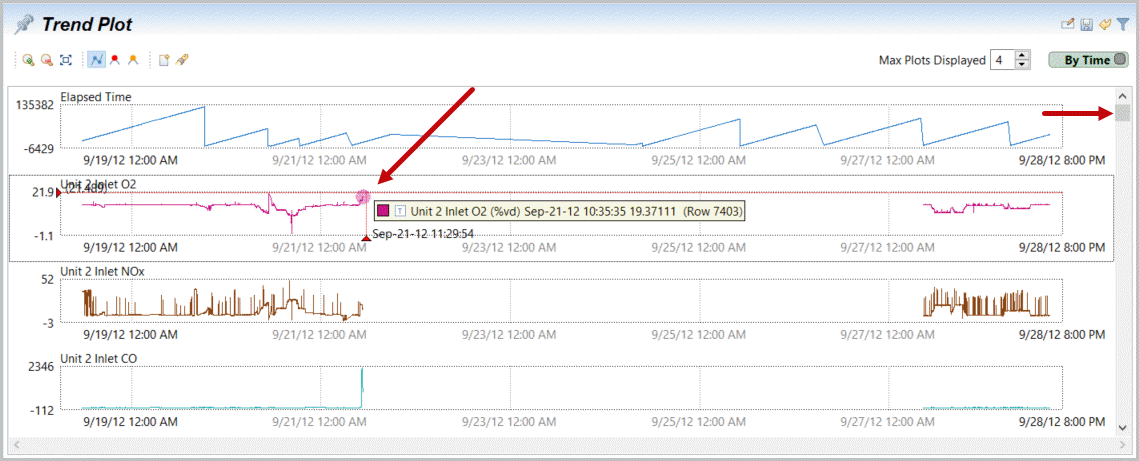Select the red marker pin tool
1139x461 pixels.
(x=115, y=60)
